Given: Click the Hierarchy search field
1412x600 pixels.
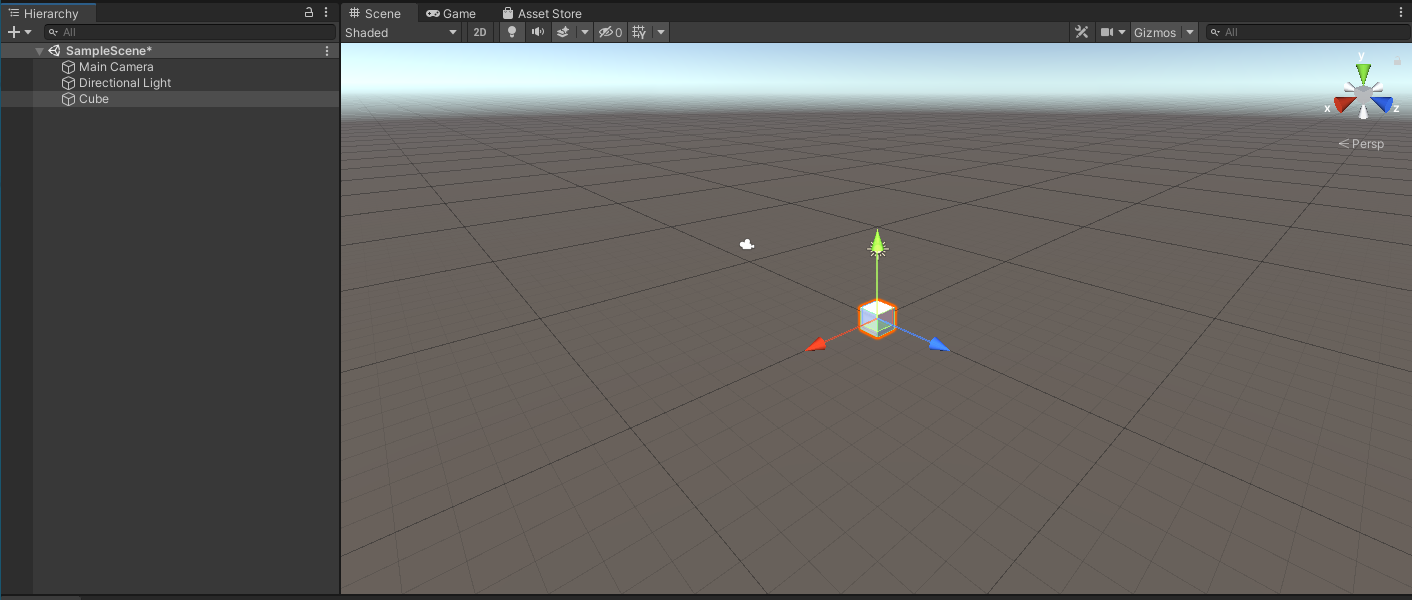Looking at the screenshot, I should tap(190, 32).
